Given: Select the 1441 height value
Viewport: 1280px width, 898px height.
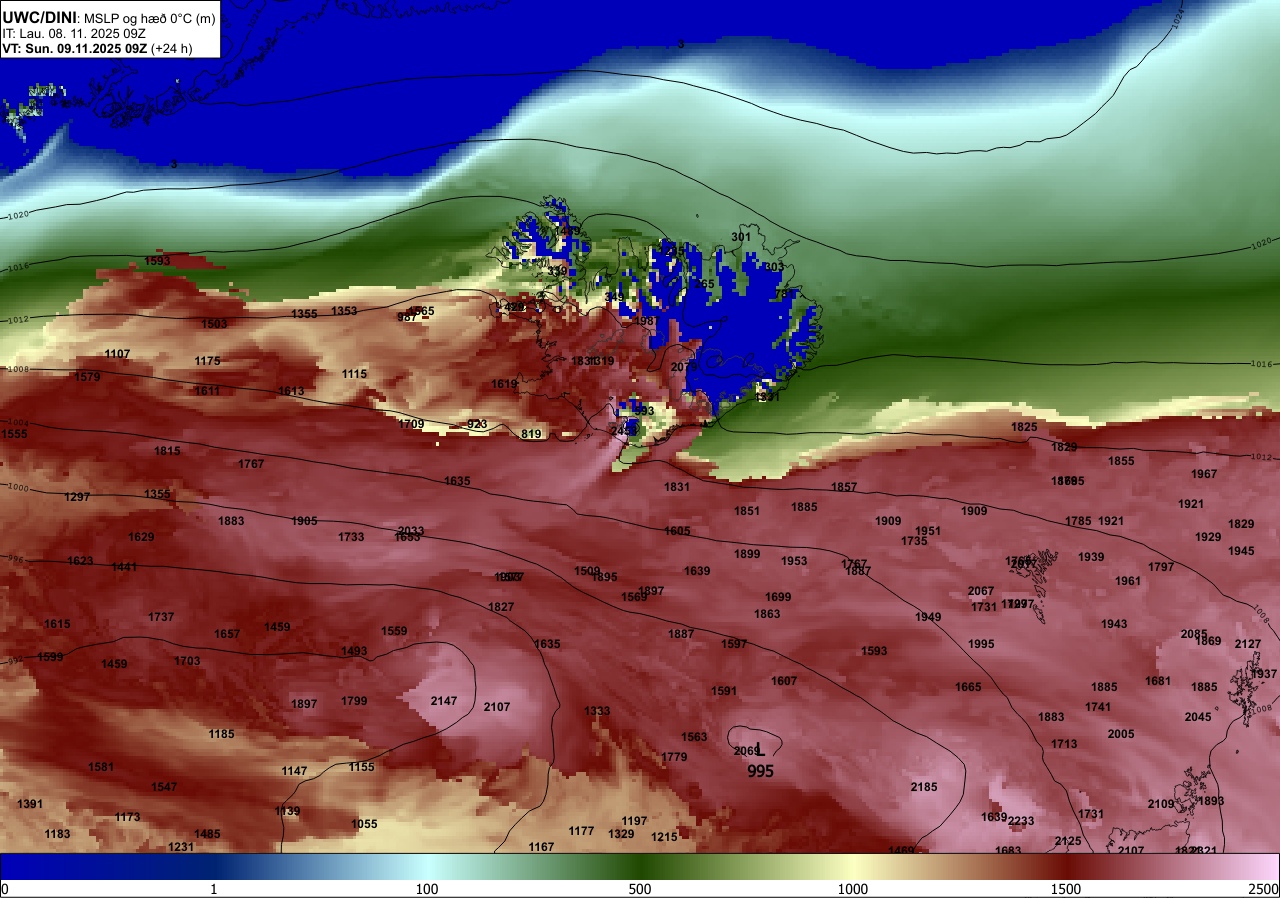Looking at the screenshot, I should point(124,567).
